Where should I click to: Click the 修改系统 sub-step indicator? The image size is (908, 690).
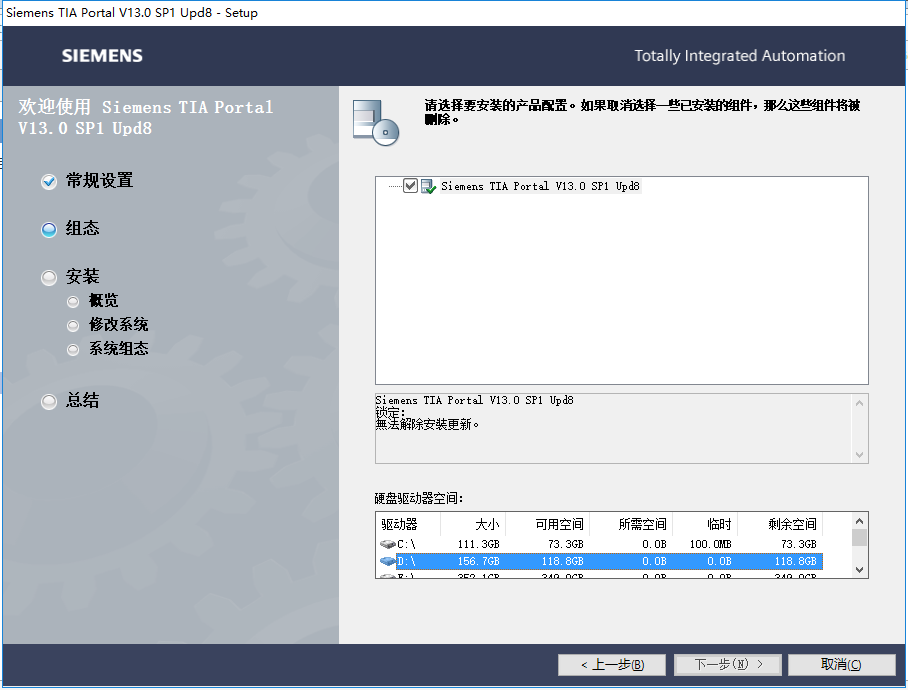(x=73, y=326)
